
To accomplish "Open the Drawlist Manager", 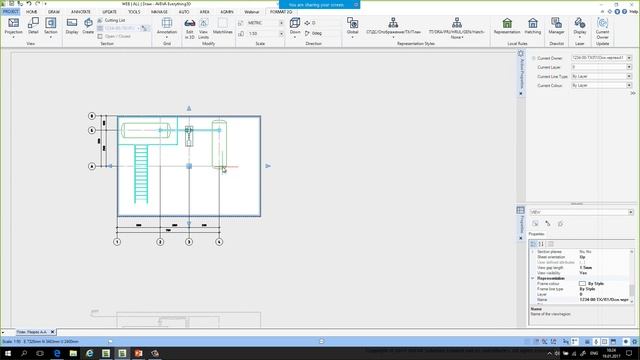I will point(556,26).
